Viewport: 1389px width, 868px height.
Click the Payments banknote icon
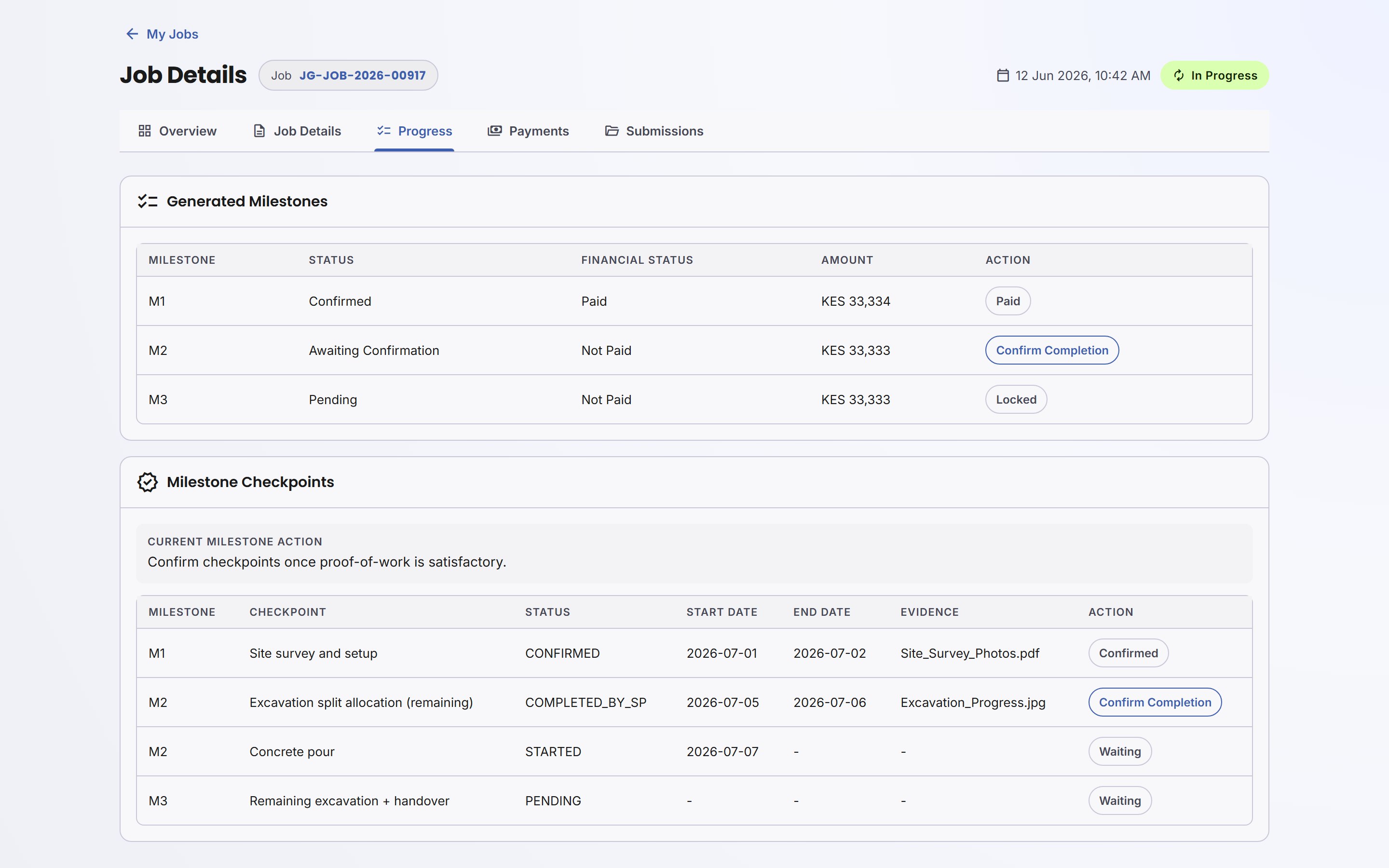click(495, 131)
